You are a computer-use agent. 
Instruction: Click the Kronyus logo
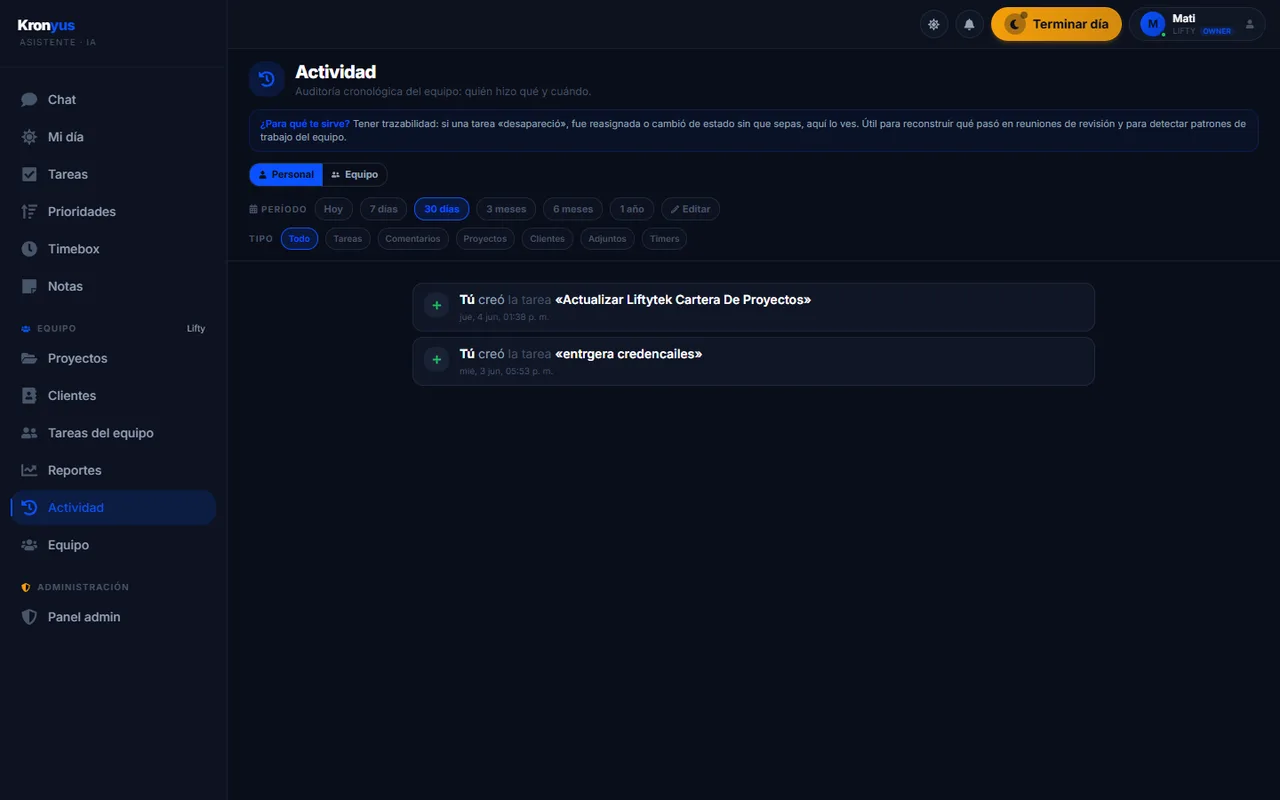46,25
